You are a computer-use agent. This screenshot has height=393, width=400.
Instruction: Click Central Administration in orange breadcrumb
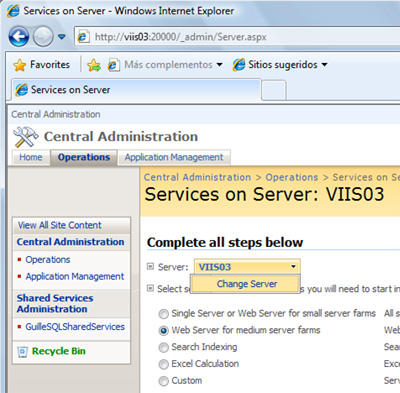tap(197, 177)
